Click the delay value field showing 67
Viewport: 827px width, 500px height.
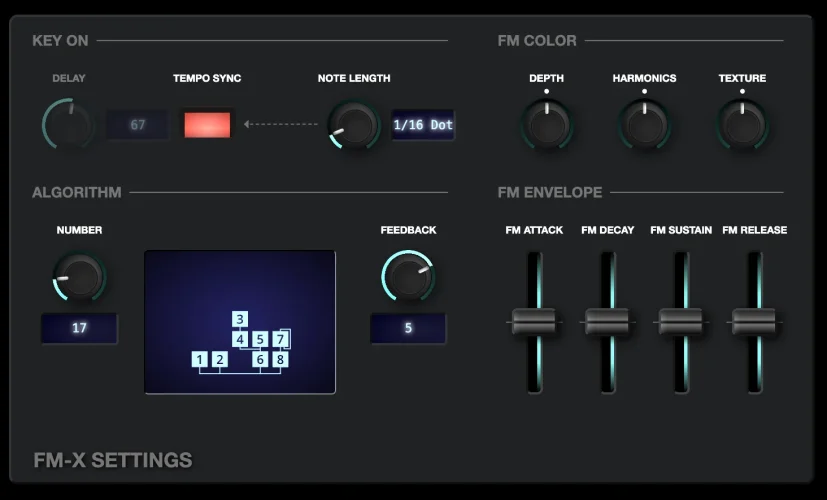tap(137, 125)
